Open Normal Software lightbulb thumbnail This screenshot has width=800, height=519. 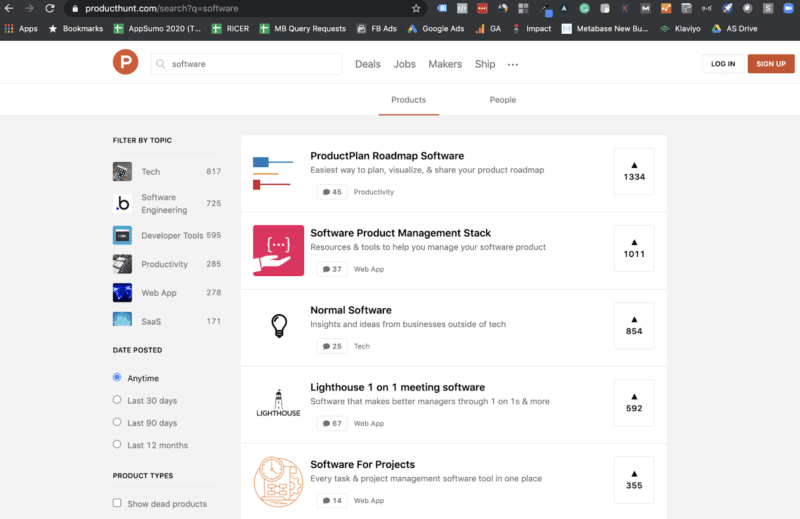[x=279, y=326]
